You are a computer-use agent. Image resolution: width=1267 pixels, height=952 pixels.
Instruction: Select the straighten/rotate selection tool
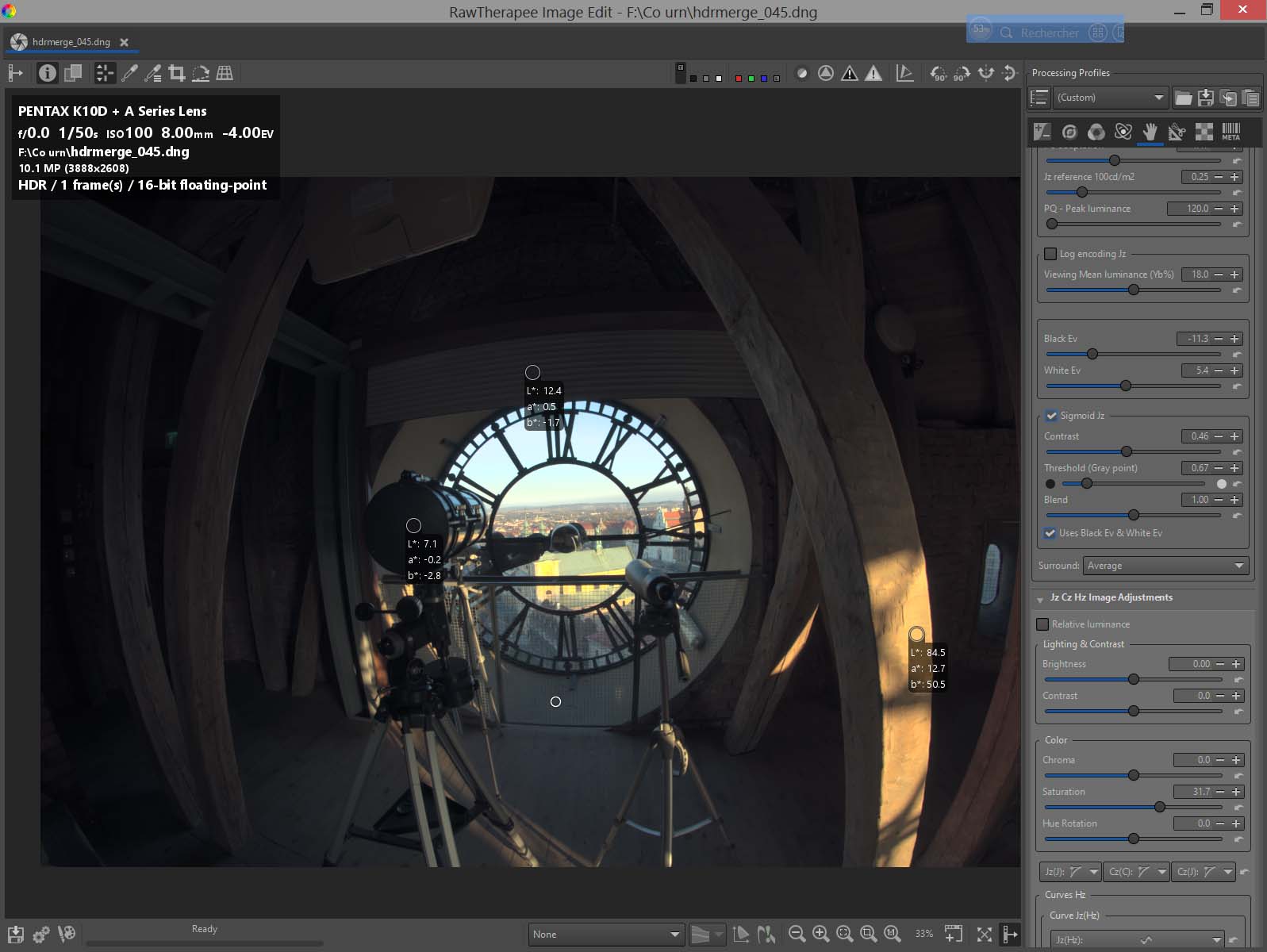coord(201,74)
